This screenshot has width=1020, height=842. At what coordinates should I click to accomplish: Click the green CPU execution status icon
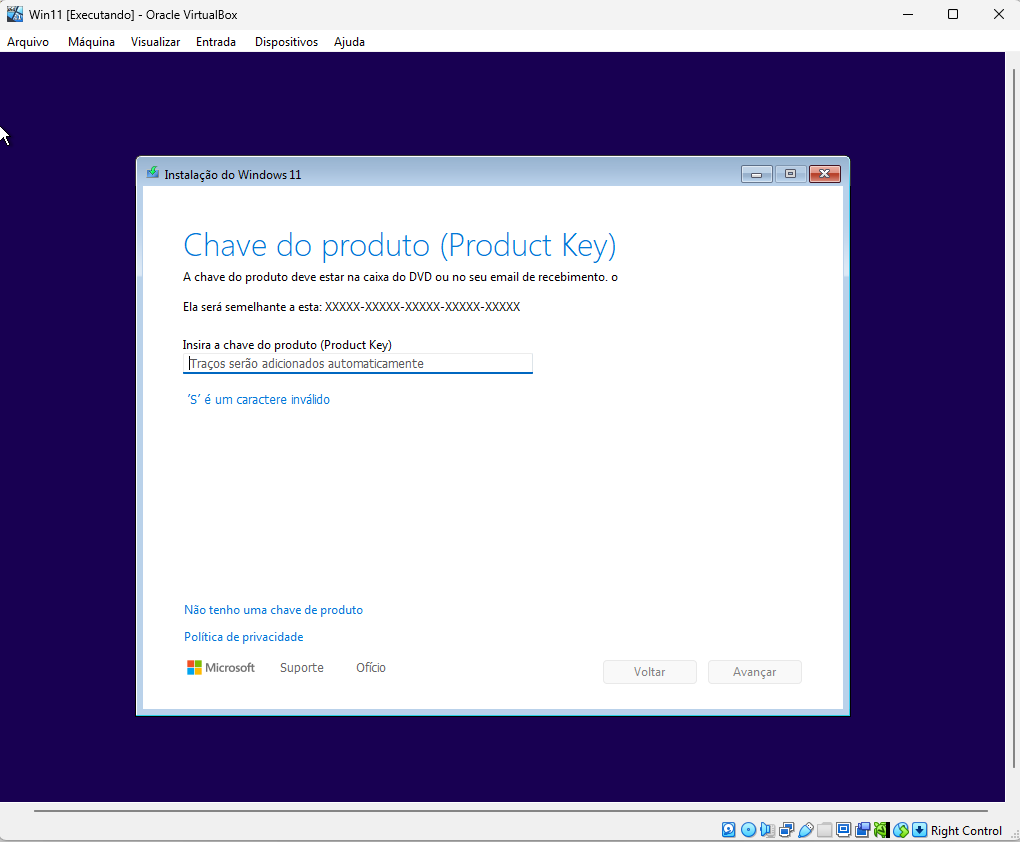coord(881,830)
